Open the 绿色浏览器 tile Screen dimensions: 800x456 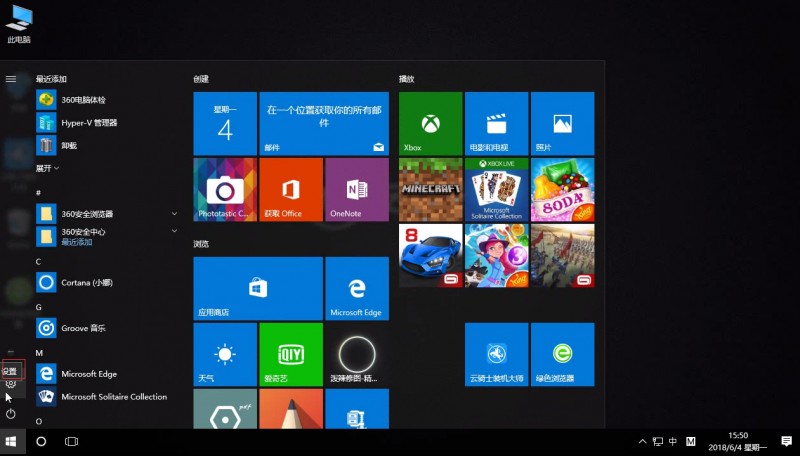[562, 354]
